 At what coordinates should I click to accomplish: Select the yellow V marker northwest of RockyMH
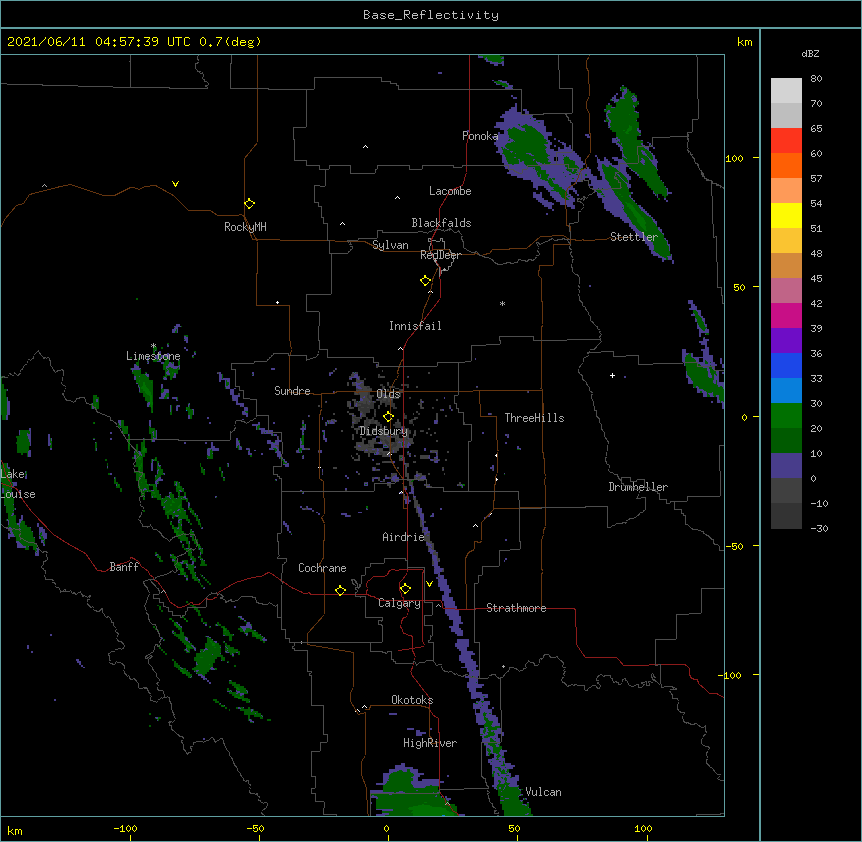(175, 184)
